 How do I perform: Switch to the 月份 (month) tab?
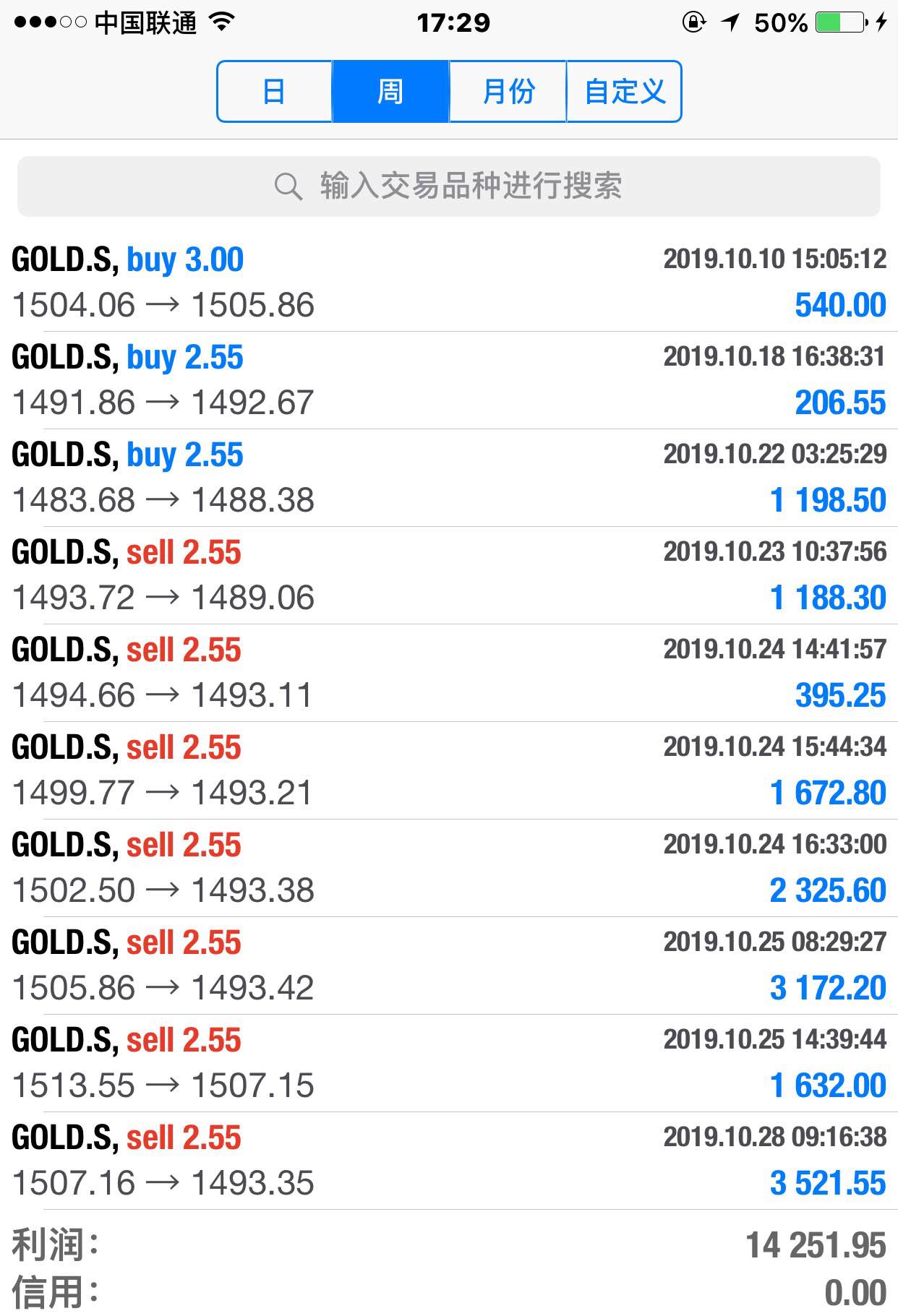(508, 92)
